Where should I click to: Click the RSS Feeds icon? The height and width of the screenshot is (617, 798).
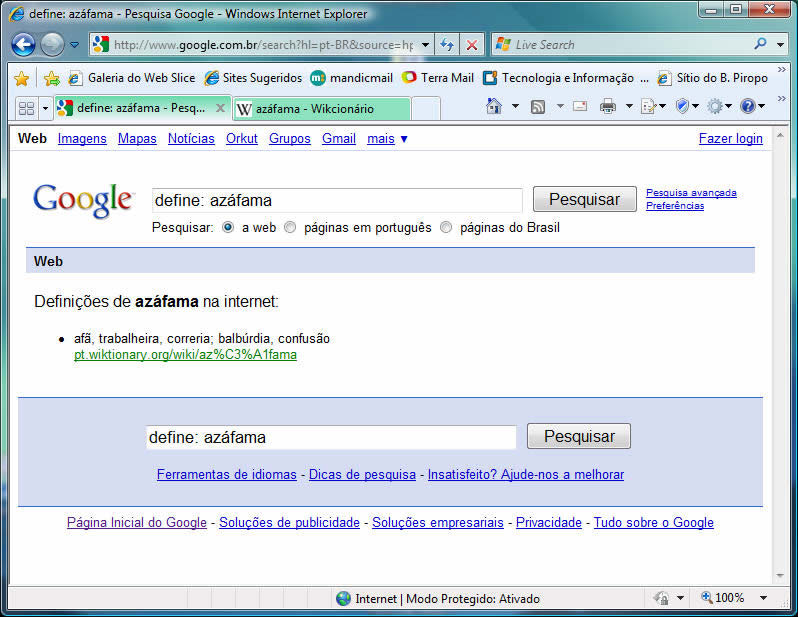tap(538, 106)
